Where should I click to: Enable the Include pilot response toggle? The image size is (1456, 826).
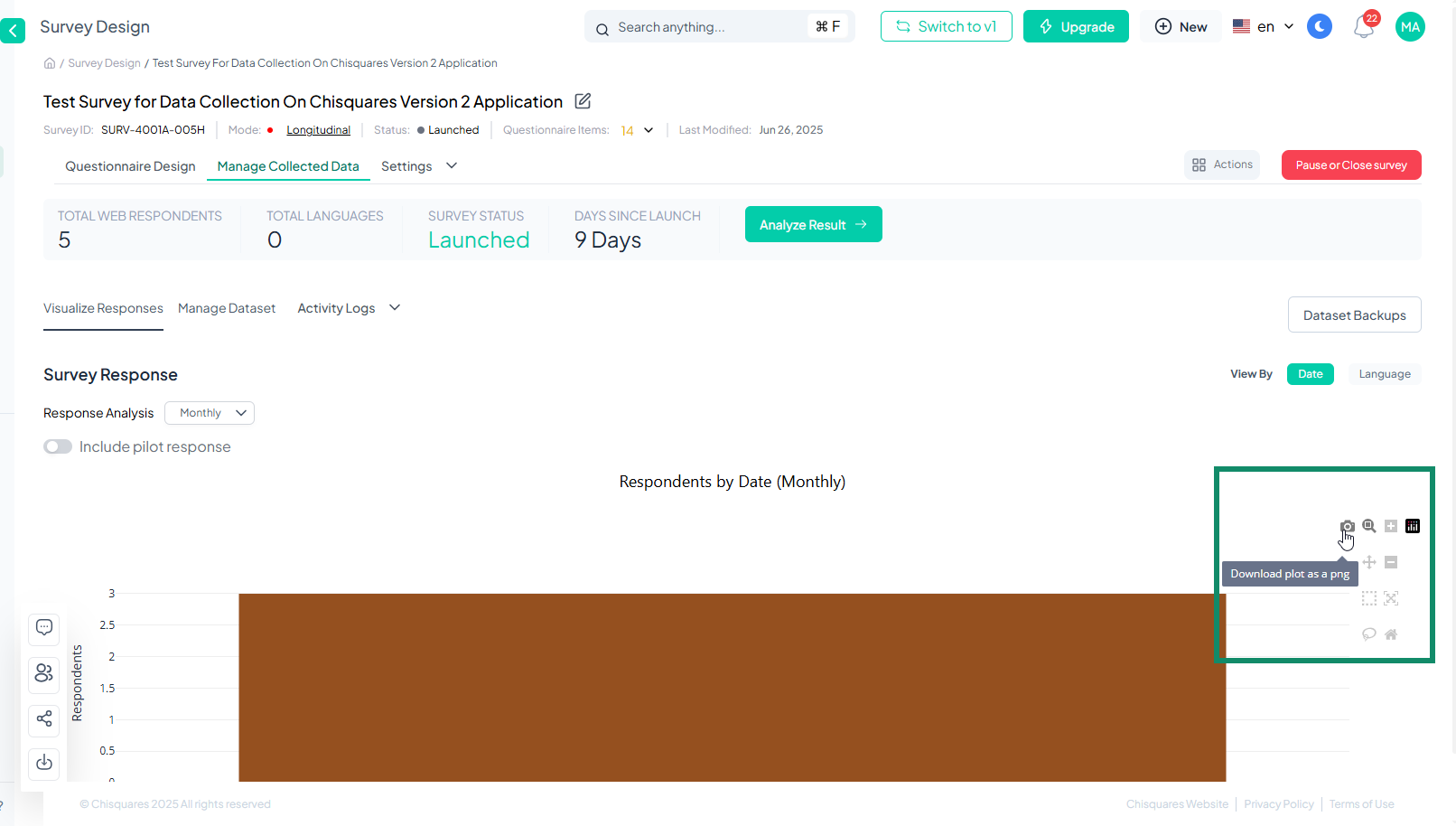(x=57, y=446)
